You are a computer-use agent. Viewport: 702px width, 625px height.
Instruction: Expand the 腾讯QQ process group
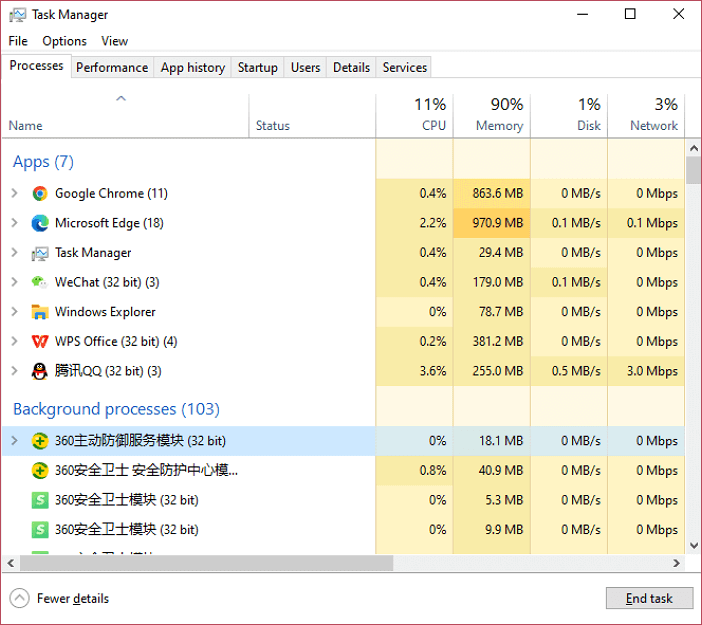pyautogui.click(x=14, y=371)
